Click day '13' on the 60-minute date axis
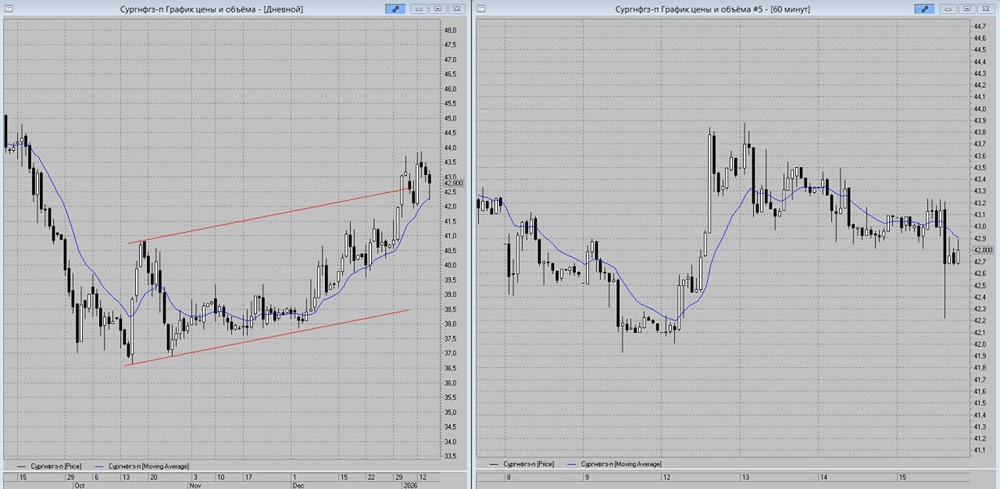The width and height of the screenshot is (1000, 489). [746, 477]
